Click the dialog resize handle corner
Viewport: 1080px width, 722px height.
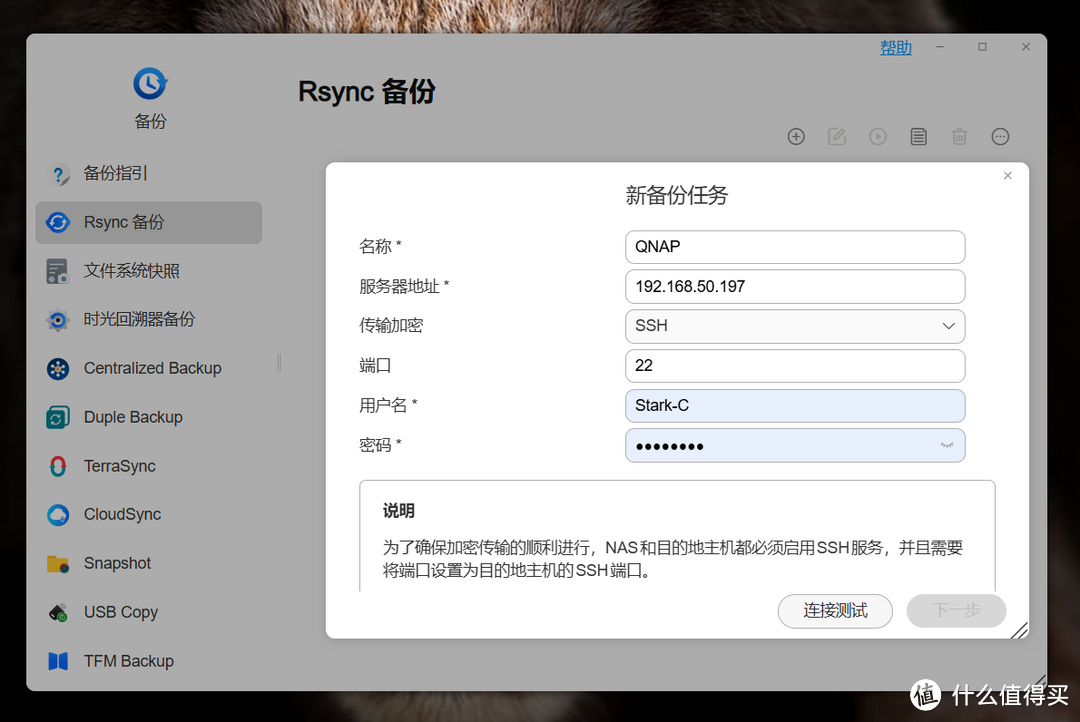pyautogui.click(x=1019, y=630)
